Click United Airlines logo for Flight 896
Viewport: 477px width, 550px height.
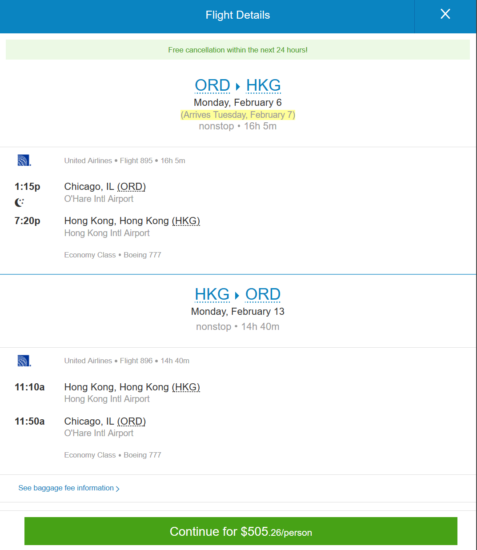24,361
